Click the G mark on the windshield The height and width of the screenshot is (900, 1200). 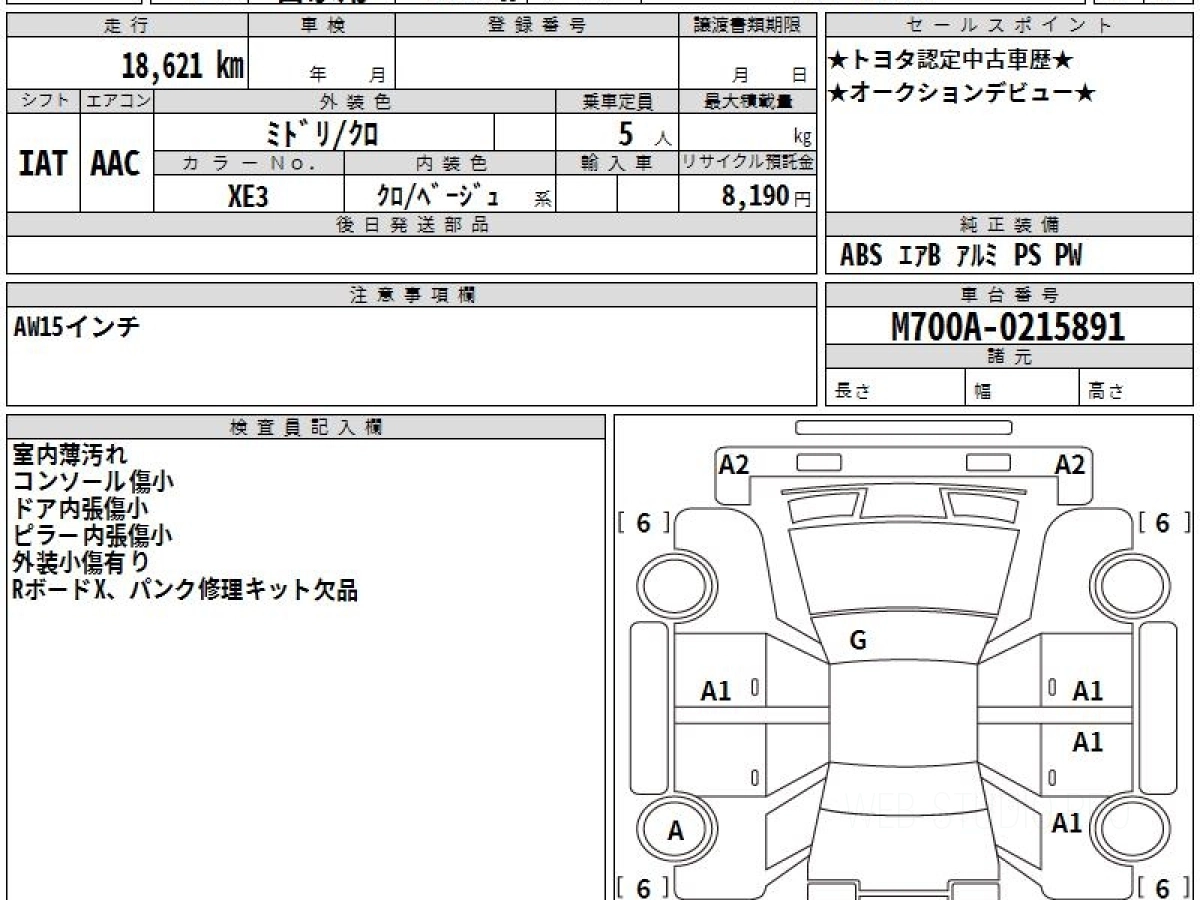pyautogui.click(x=857, y=642)
